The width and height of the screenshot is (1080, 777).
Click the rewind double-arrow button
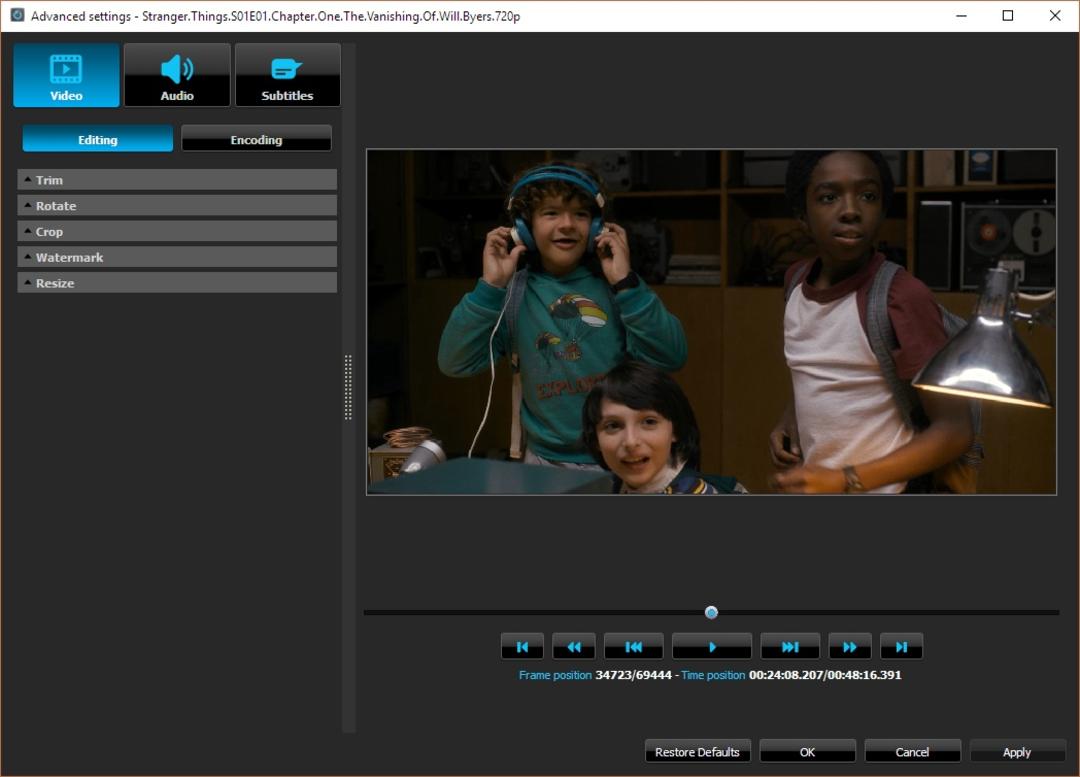(574, 647)
